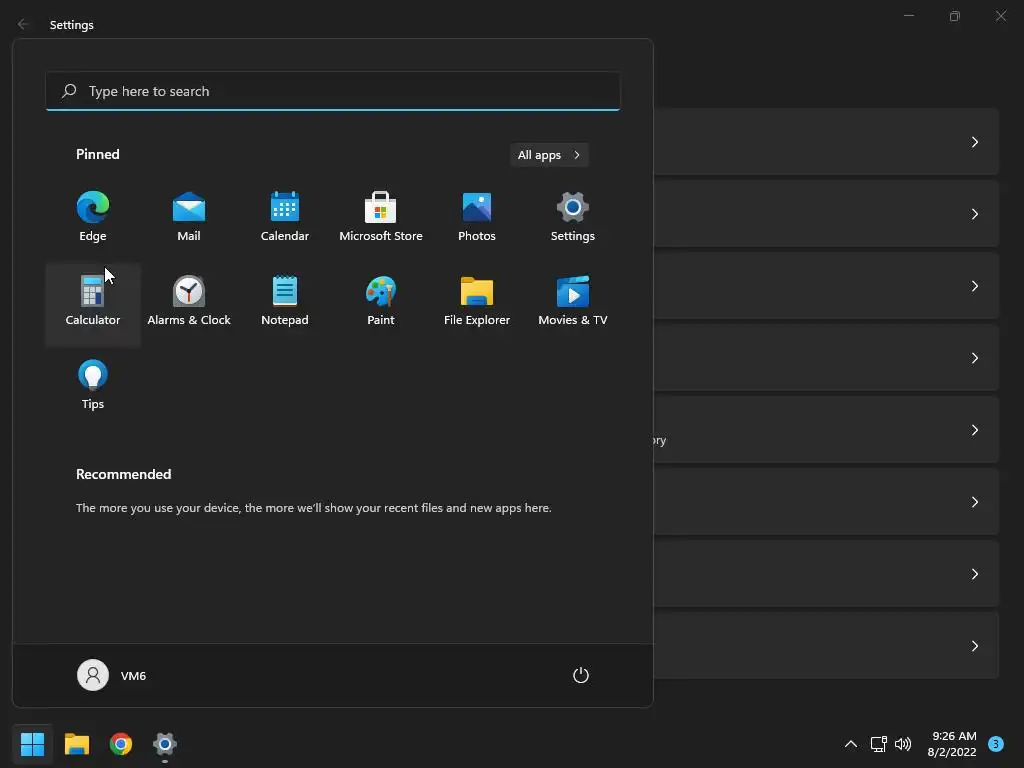The height and width of the screenshot is (768, 1024).
Task: Open the Paint app
Action: [x=381, y=301]
